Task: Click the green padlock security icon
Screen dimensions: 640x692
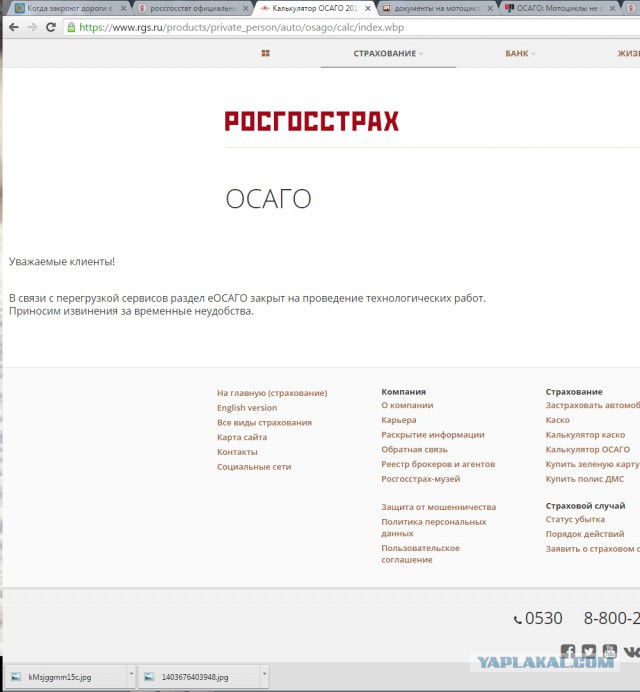Action: point(71,27)
